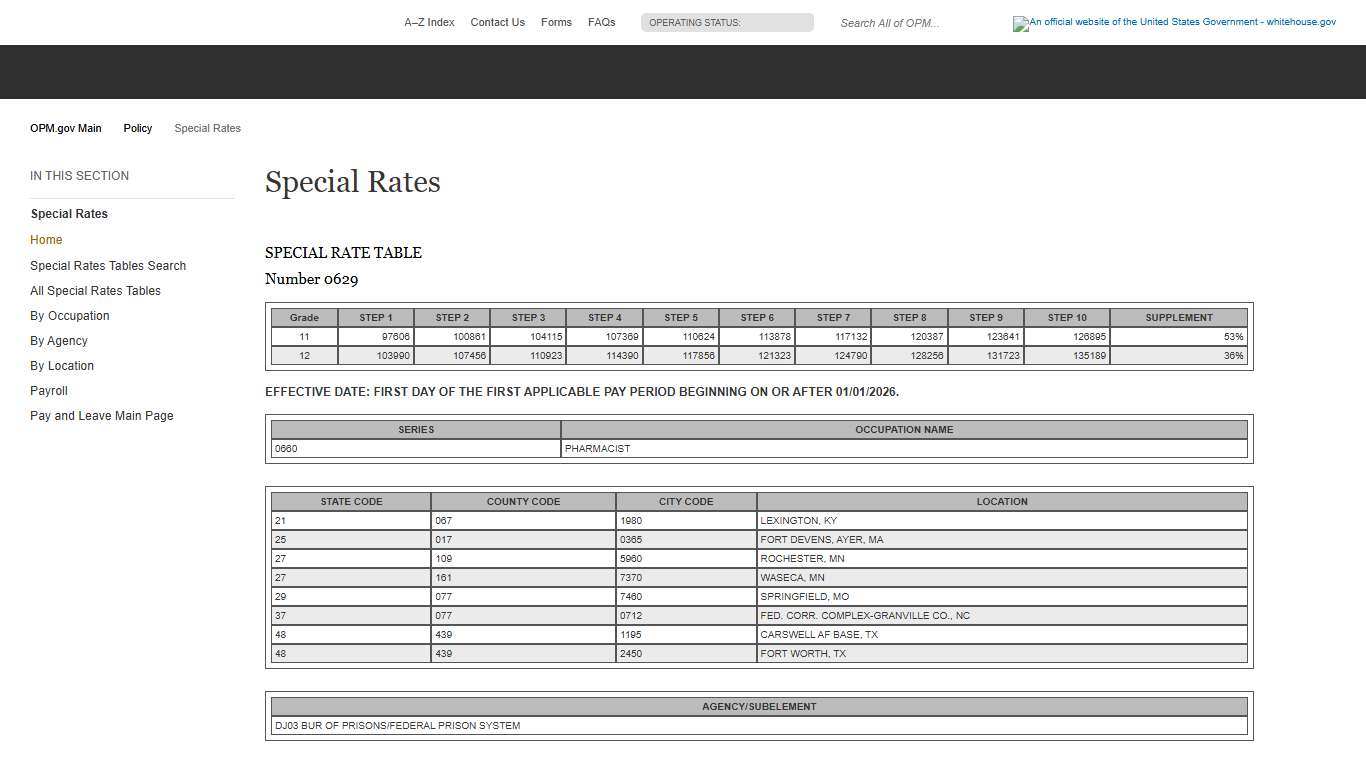Open the Forms page
Image resolution: width=1366 pixels, height=768 pixels.
(x=556, y=22)
